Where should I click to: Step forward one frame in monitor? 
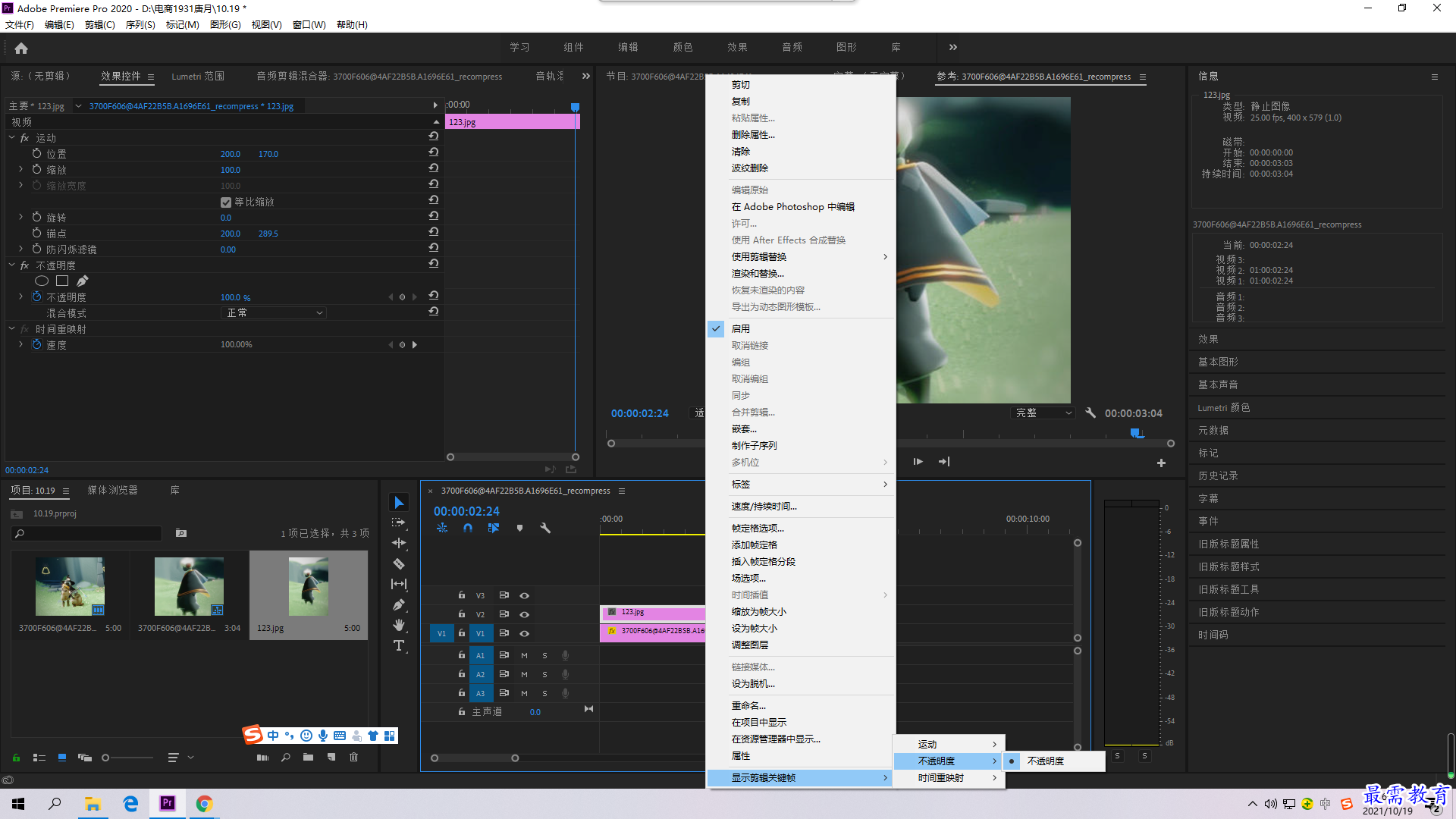coord(918,461)
